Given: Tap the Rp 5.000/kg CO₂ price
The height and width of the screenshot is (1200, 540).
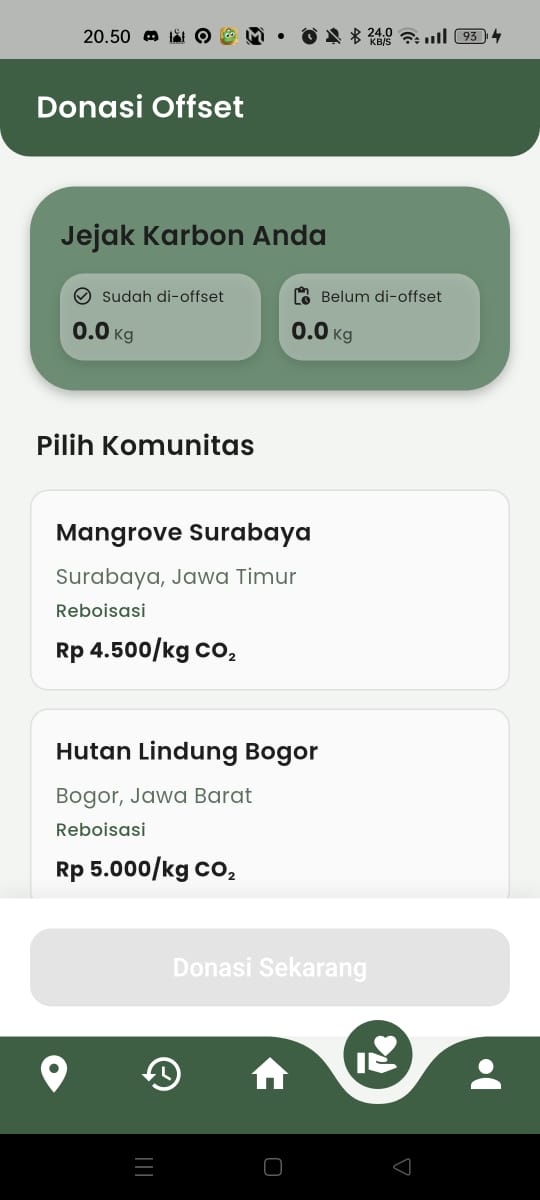Looking at the screenshot, I should (146, 870).
